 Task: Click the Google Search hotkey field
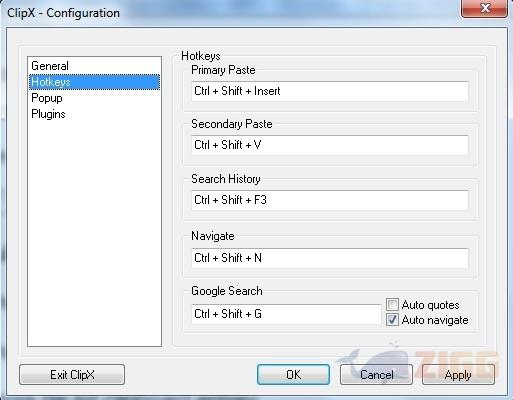pyautogui.click(x=286, y=314)
